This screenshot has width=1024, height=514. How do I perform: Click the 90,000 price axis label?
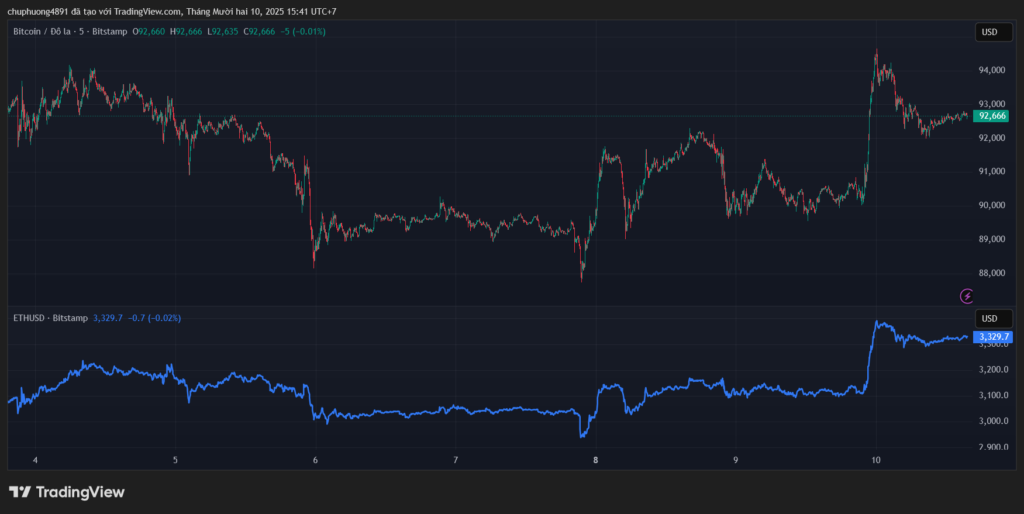click(x=991, y=205)
